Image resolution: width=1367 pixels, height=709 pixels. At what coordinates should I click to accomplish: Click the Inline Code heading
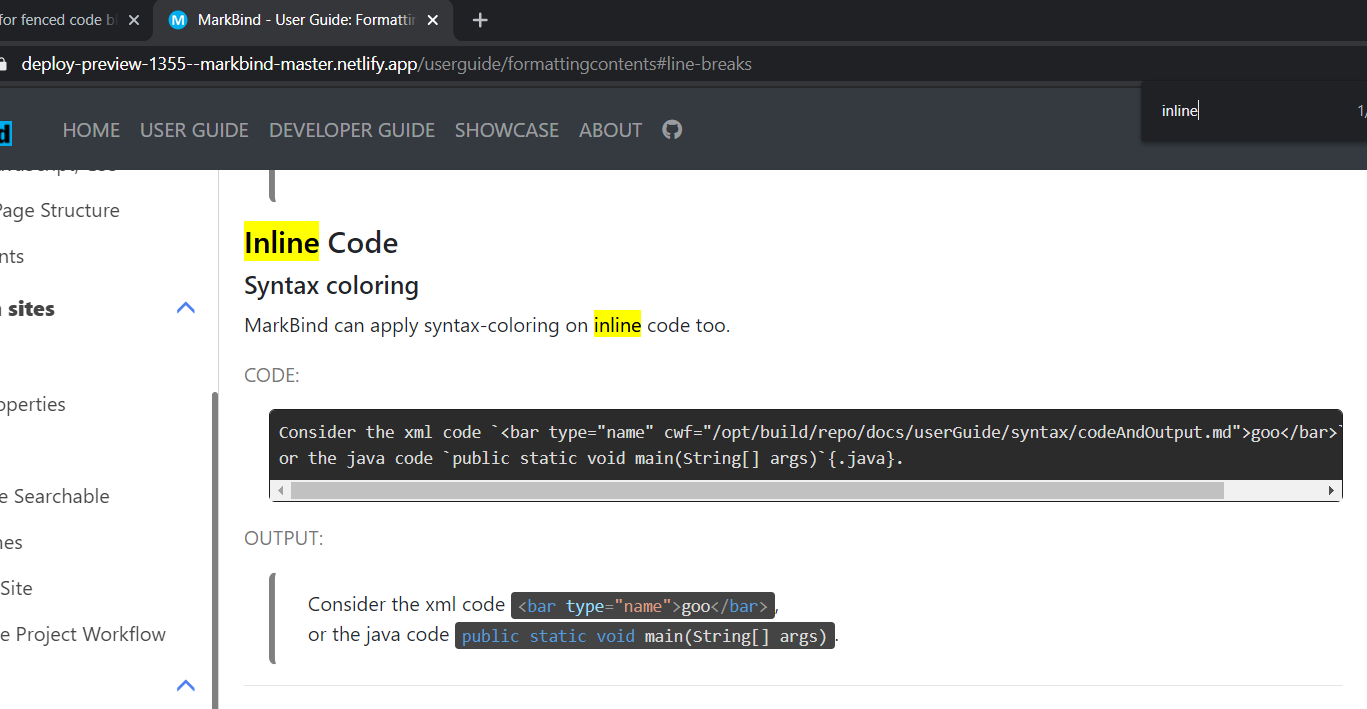click(x=321, y=242)
